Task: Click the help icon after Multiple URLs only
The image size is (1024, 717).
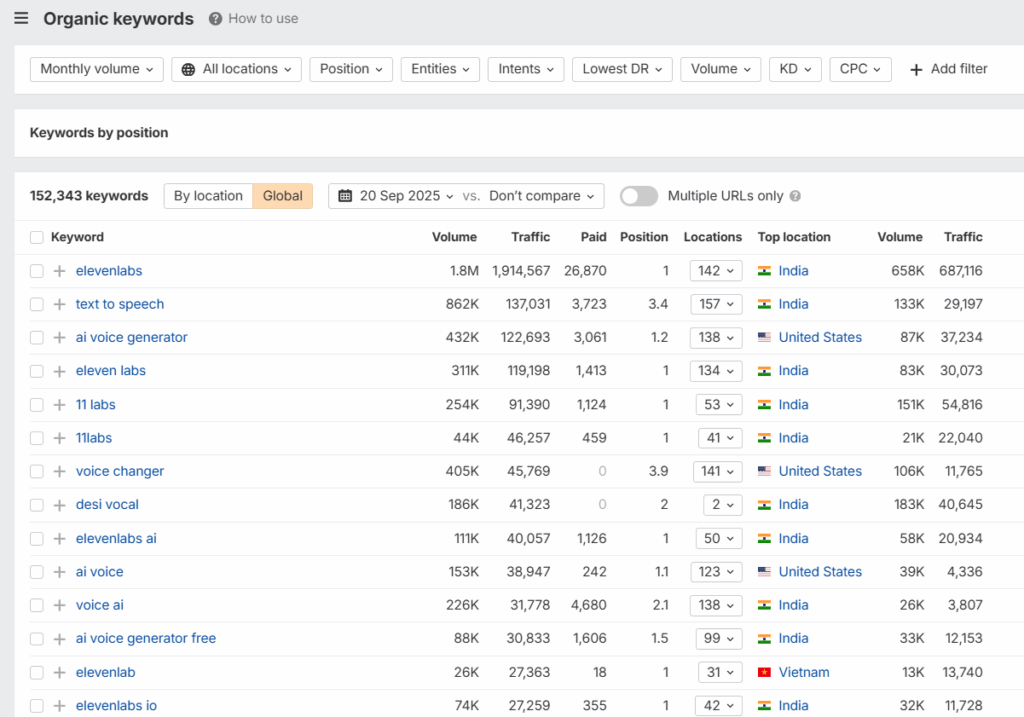Action: click(795, 196)
